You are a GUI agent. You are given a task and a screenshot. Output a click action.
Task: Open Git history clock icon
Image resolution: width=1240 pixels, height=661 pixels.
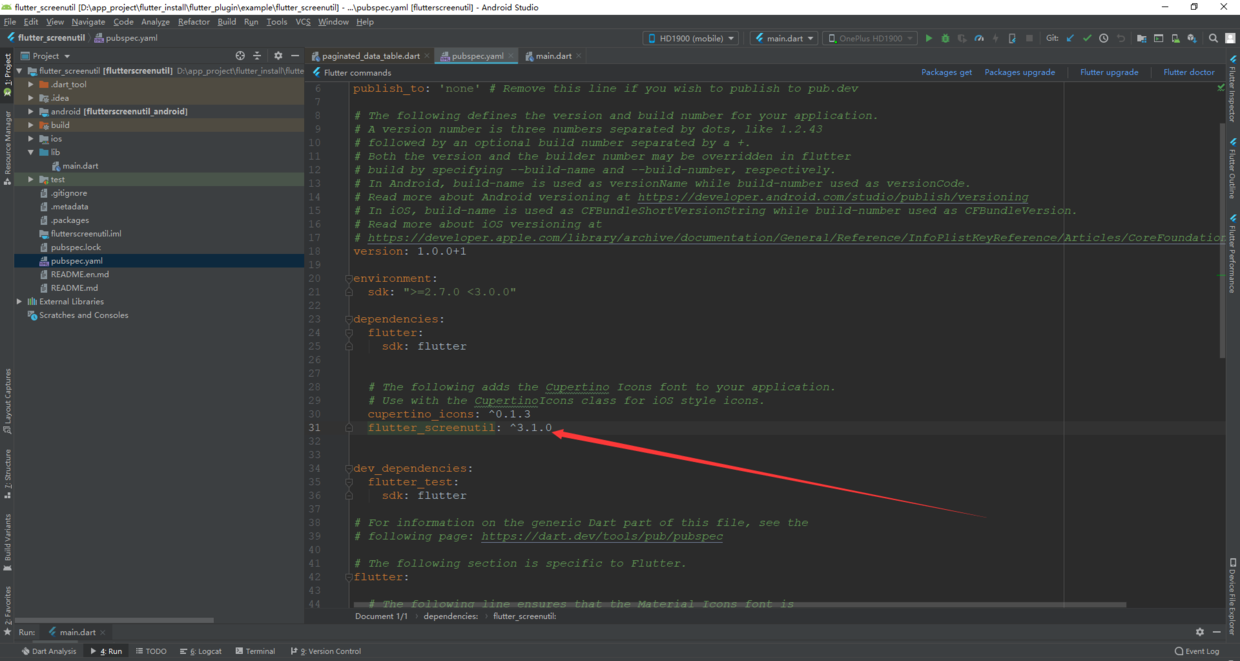pos(1104,38)
